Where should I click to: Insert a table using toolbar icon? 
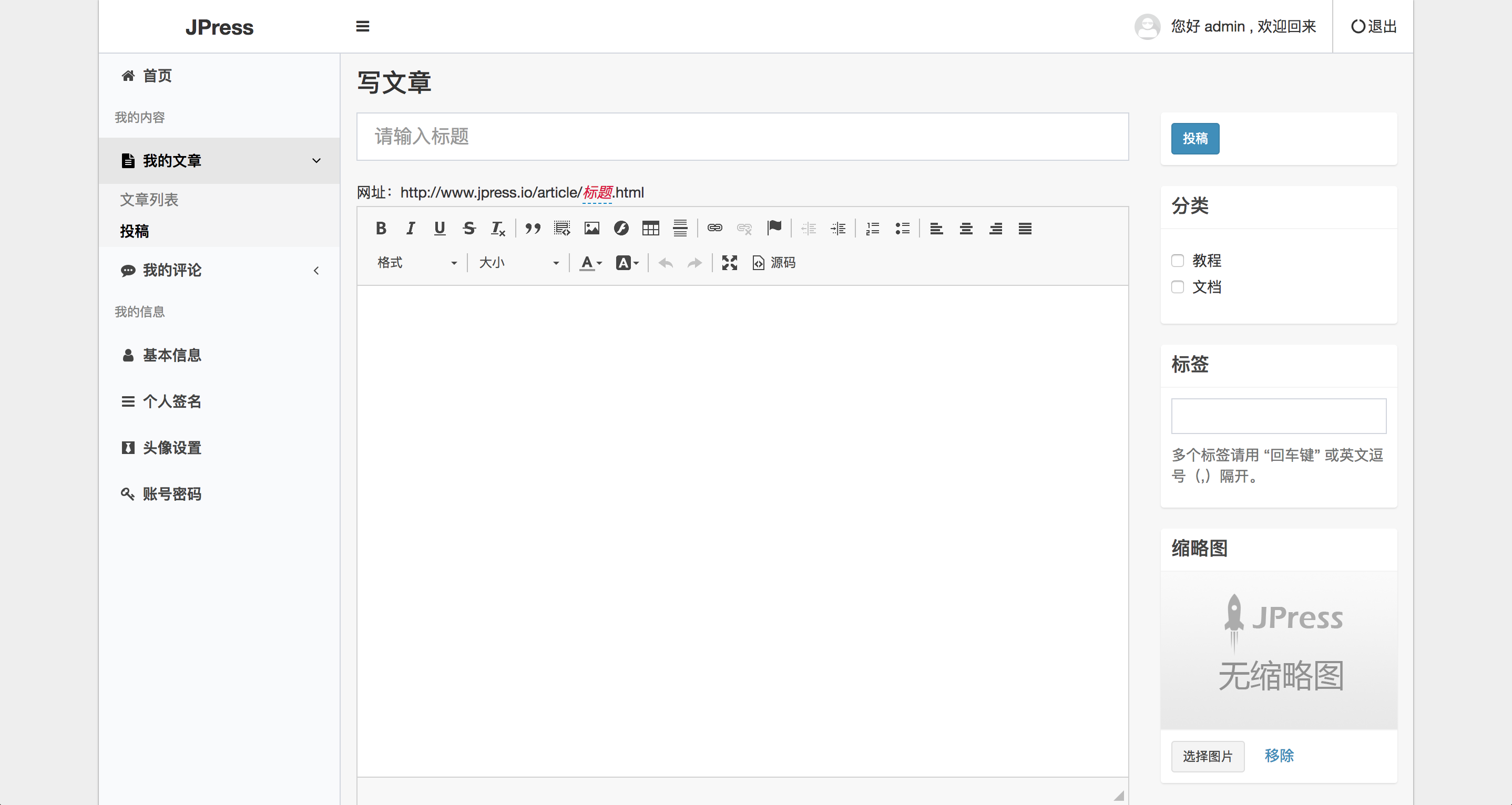[650, 228]
